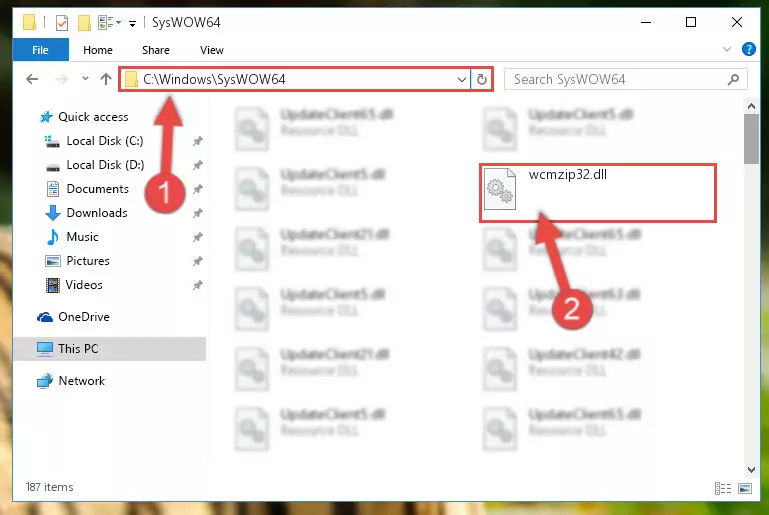The width and height of the screenshot is (769, 515).
Task: Select OneDrive in navigation pane
Action: (84, 317)
